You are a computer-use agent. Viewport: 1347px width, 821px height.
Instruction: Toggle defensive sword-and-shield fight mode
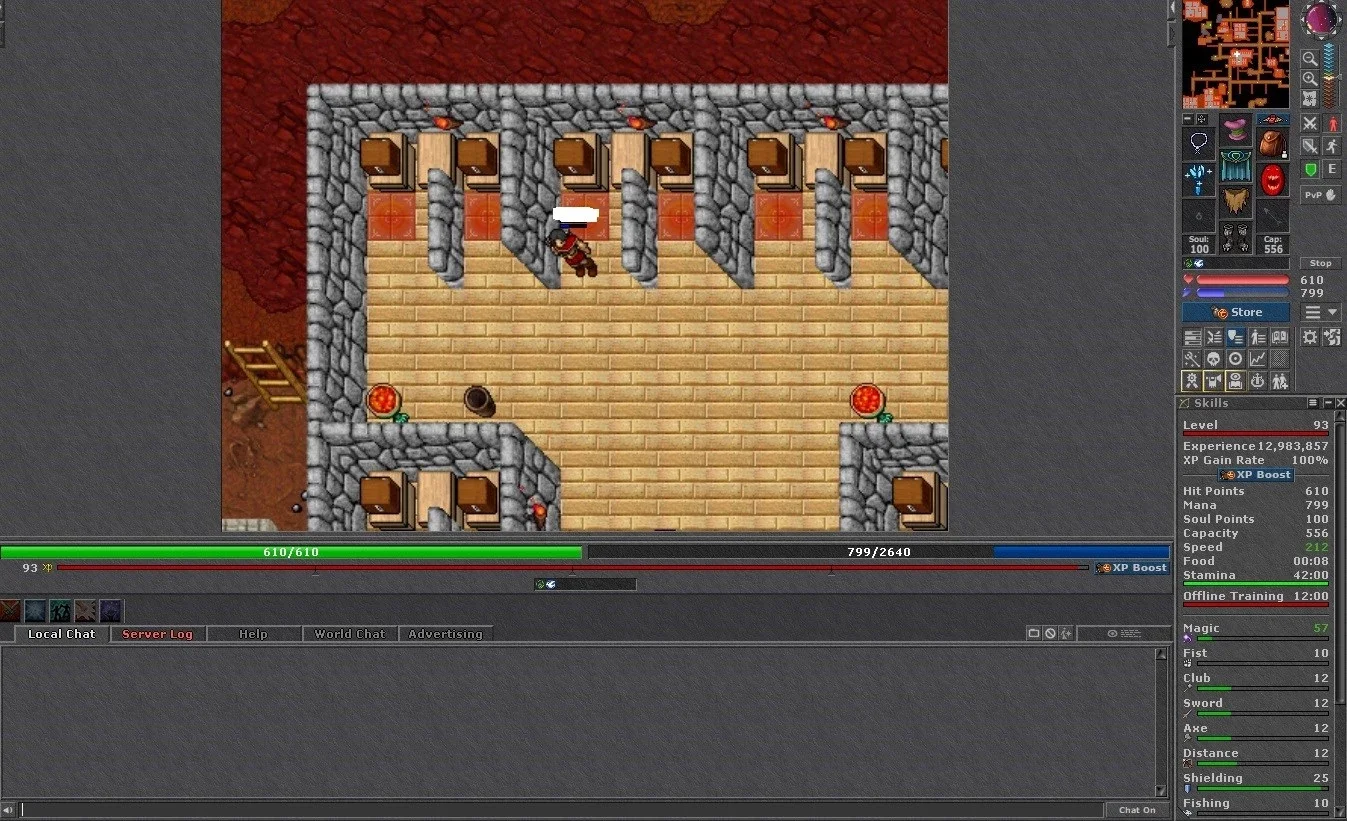click(1309, 145)
